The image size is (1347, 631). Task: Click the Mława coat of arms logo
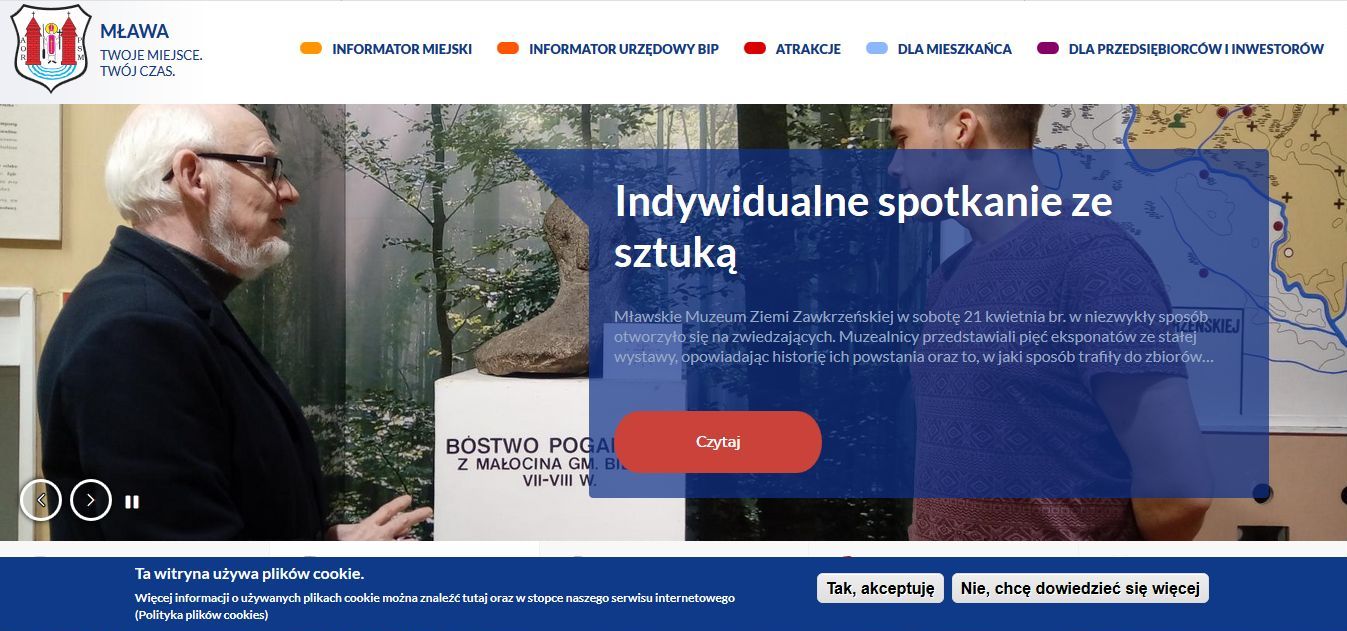pos(52,49)
